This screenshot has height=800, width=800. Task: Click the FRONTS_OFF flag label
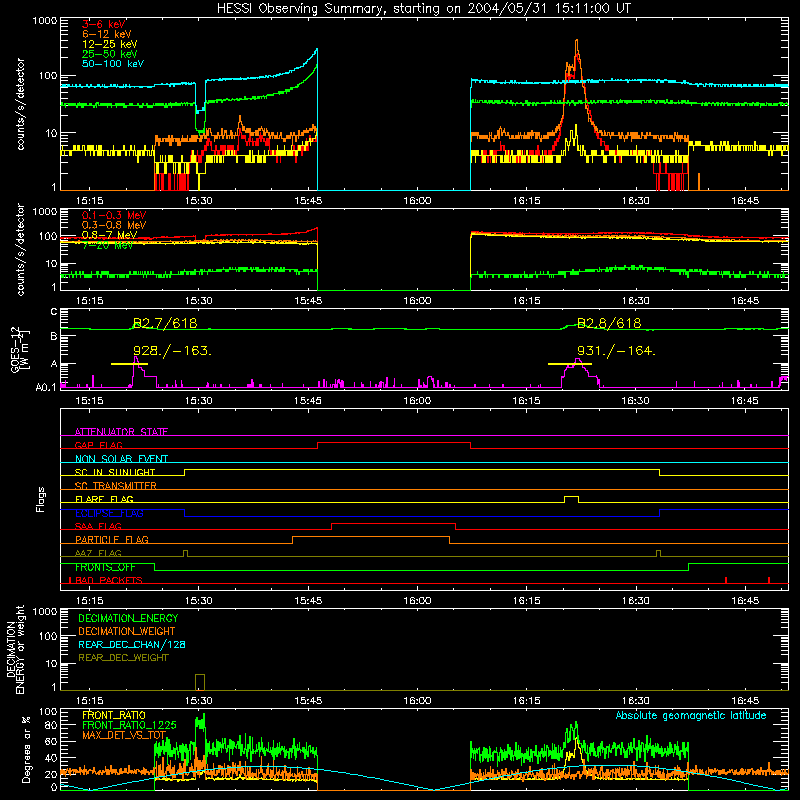pyautogui.click(x=105, y=567)
